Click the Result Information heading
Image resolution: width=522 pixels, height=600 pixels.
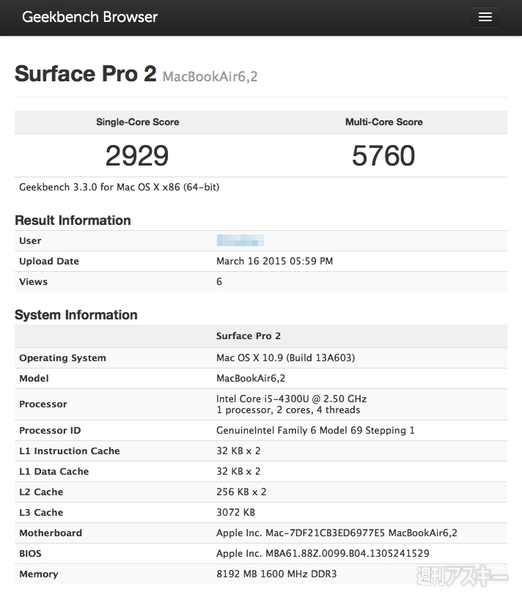click(73, 220)
